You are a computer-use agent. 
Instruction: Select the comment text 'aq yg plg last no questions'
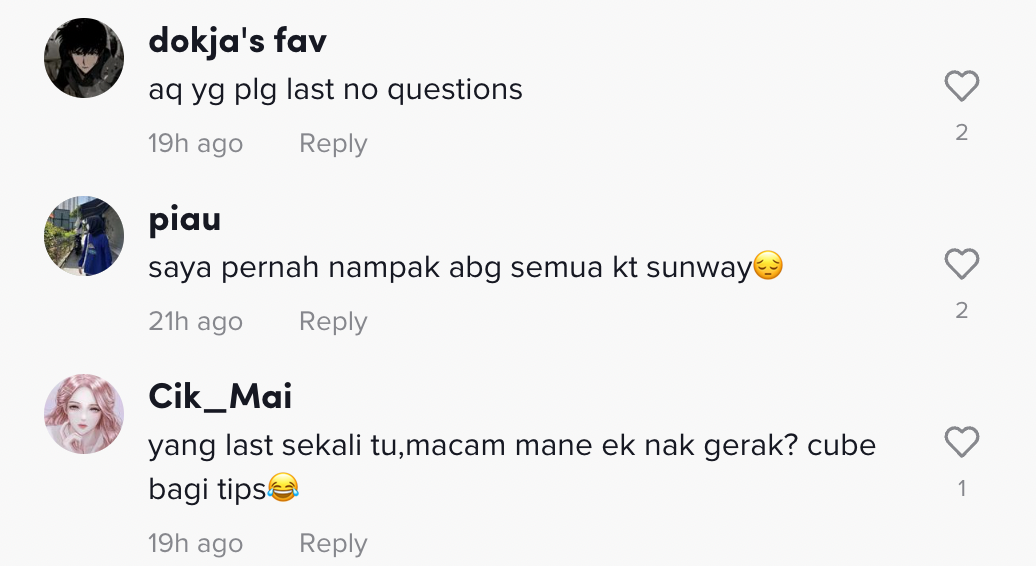point(335,90)
